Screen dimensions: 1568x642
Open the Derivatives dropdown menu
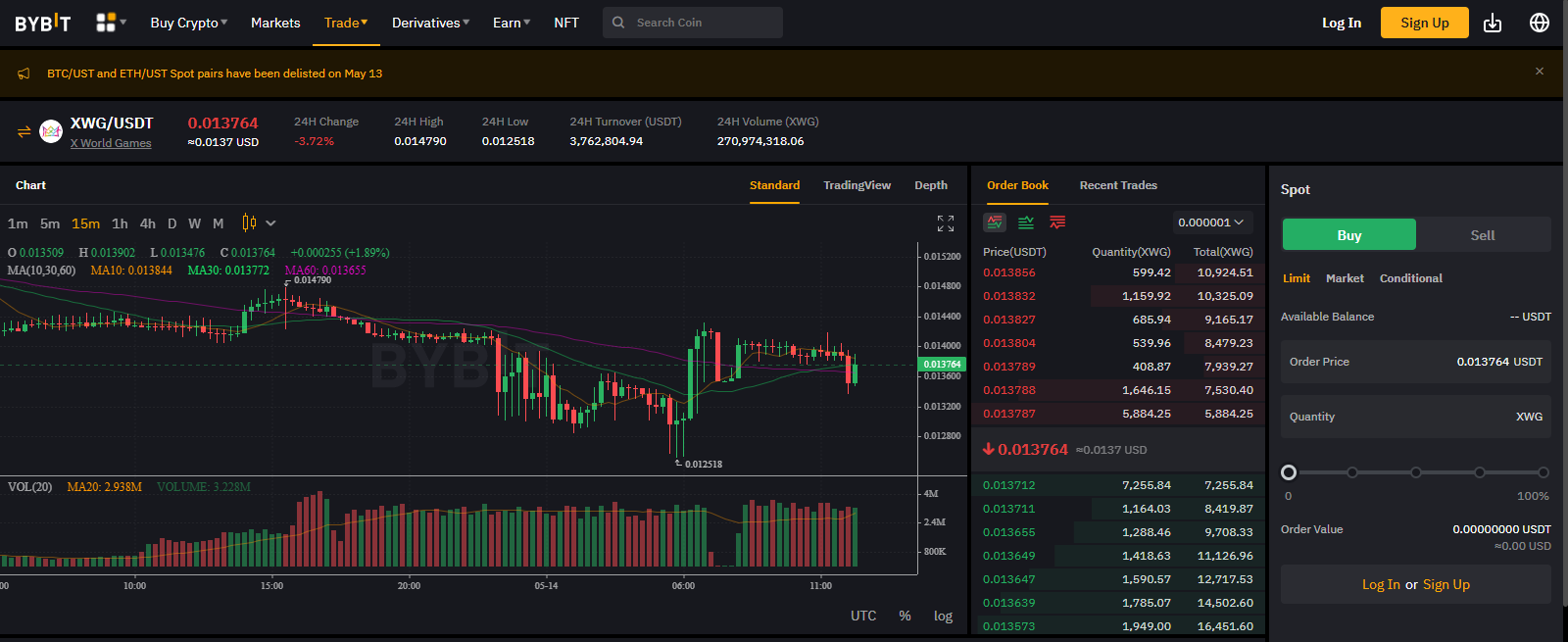click(x=431, y=23)
